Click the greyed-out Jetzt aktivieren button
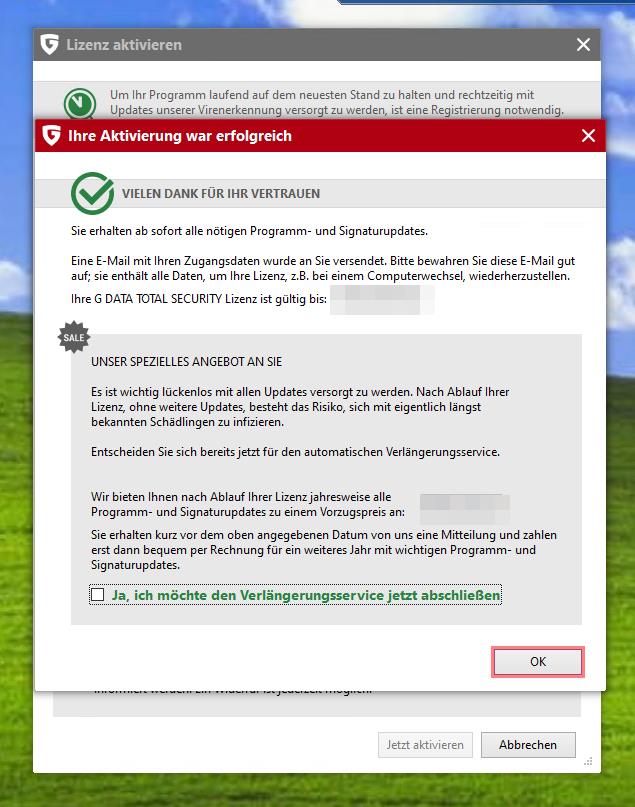 [x=425, y=745]
